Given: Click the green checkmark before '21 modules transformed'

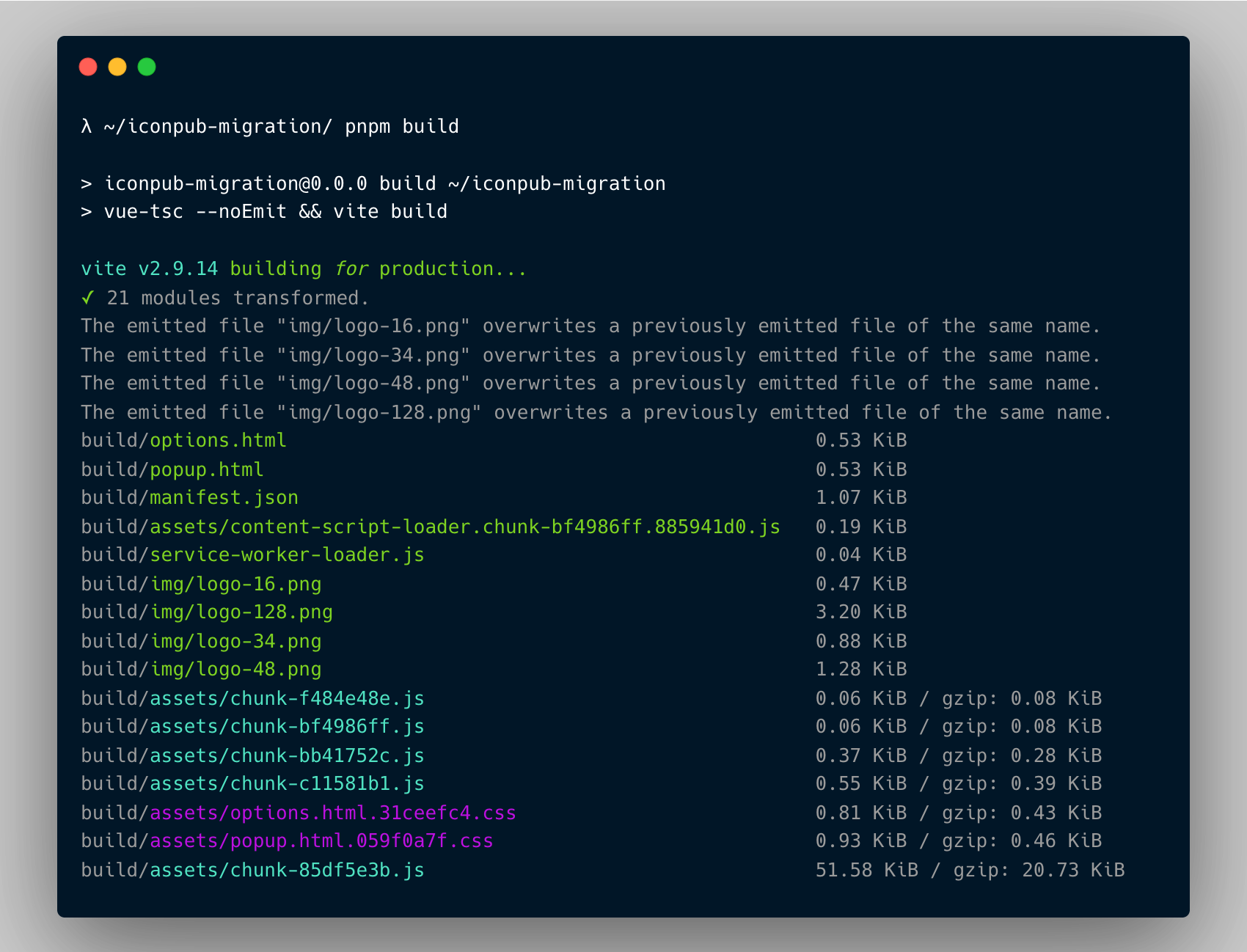Looking at the screenshot, I should [87, 298].
